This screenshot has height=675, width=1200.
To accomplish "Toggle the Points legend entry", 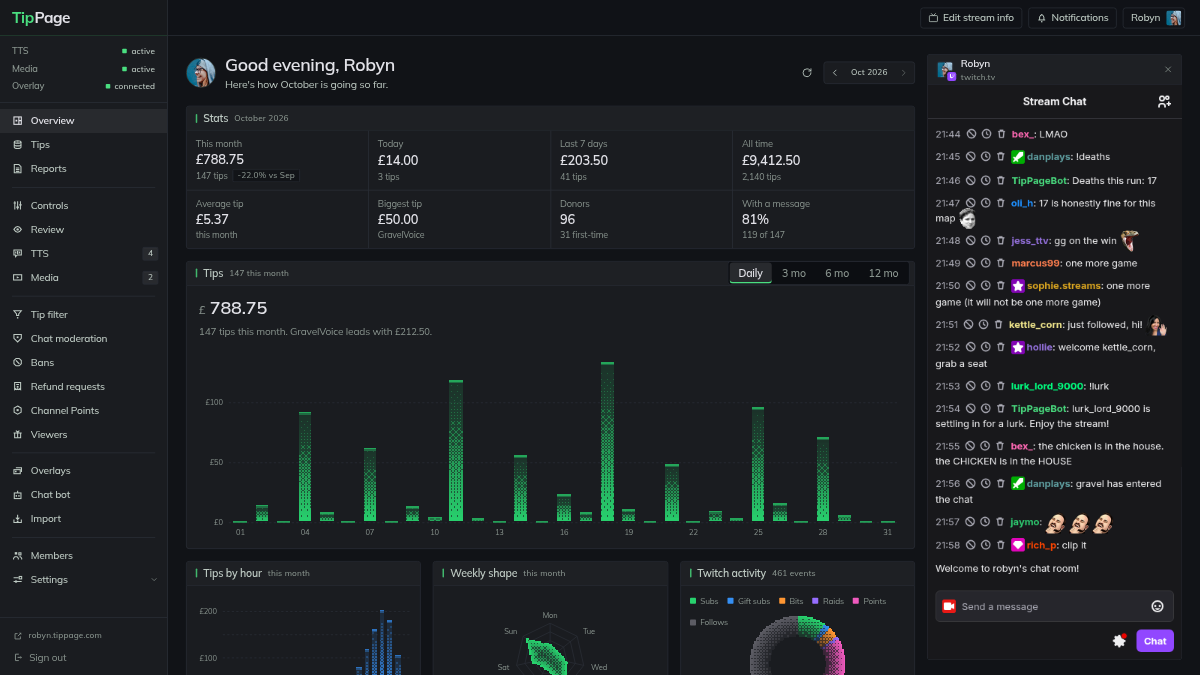I will coord(869,602).
